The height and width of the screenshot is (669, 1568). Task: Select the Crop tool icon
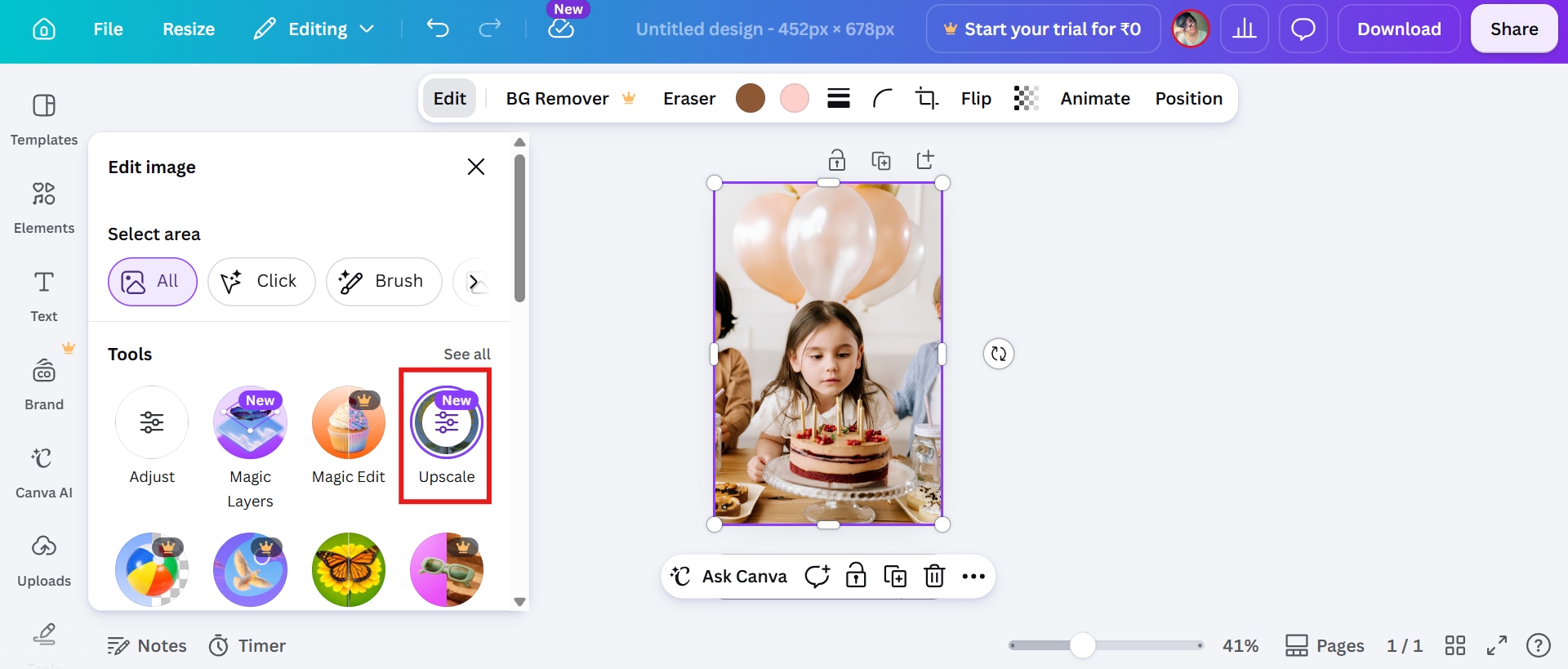[x=927, y=99]
